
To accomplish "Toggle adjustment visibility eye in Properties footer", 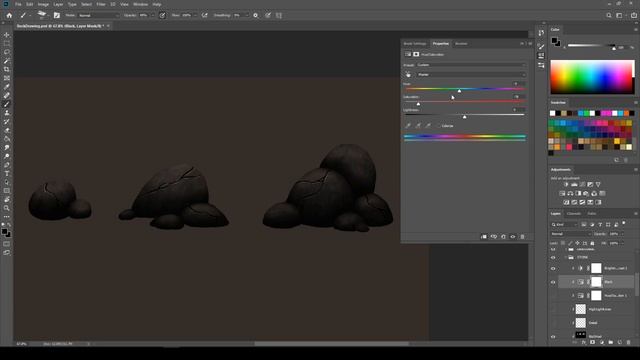I will (513, 237).
